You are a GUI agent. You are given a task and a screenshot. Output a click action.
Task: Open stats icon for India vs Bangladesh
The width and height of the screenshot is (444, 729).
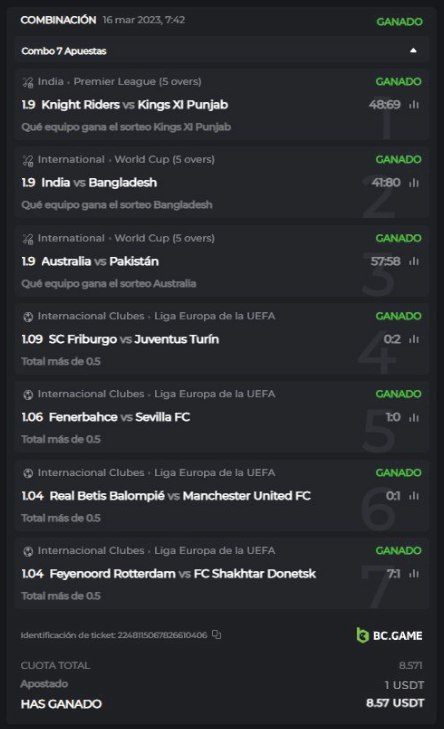pos(414,183)
